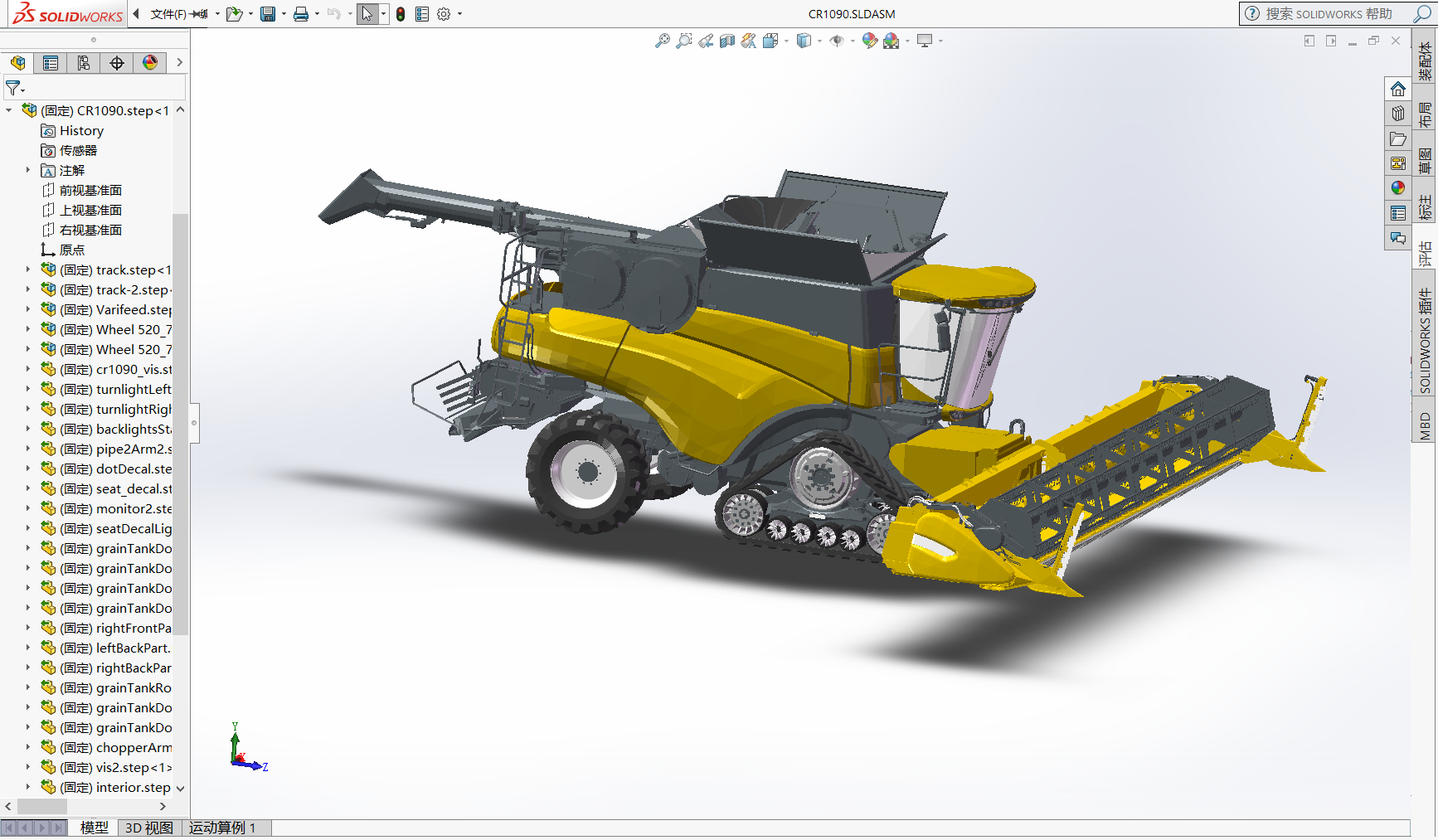Click the Save floppy disk icon

click(x=268, y=14)
